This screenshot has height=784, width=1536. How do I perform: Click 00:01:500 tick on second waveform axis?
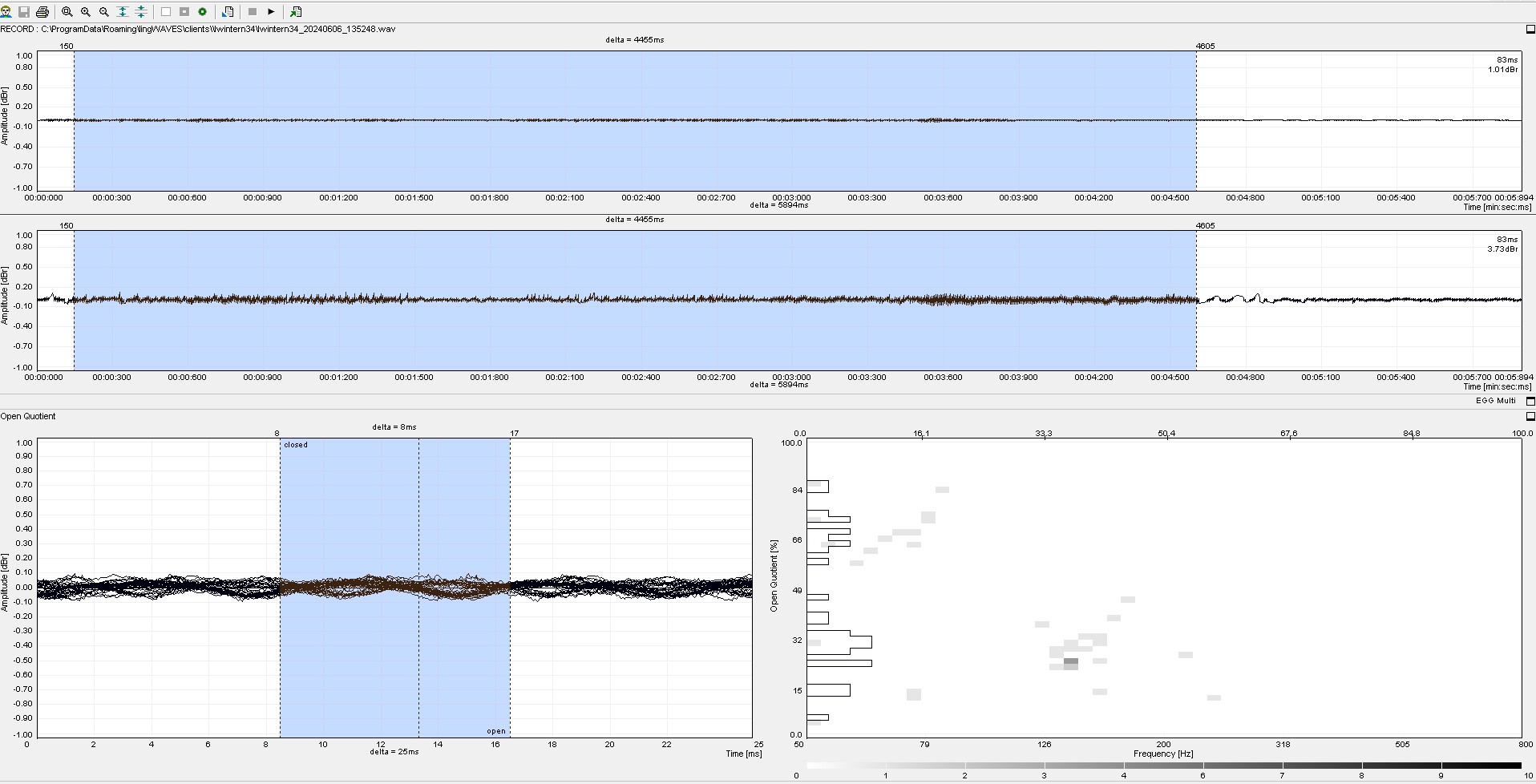point(414,377)
